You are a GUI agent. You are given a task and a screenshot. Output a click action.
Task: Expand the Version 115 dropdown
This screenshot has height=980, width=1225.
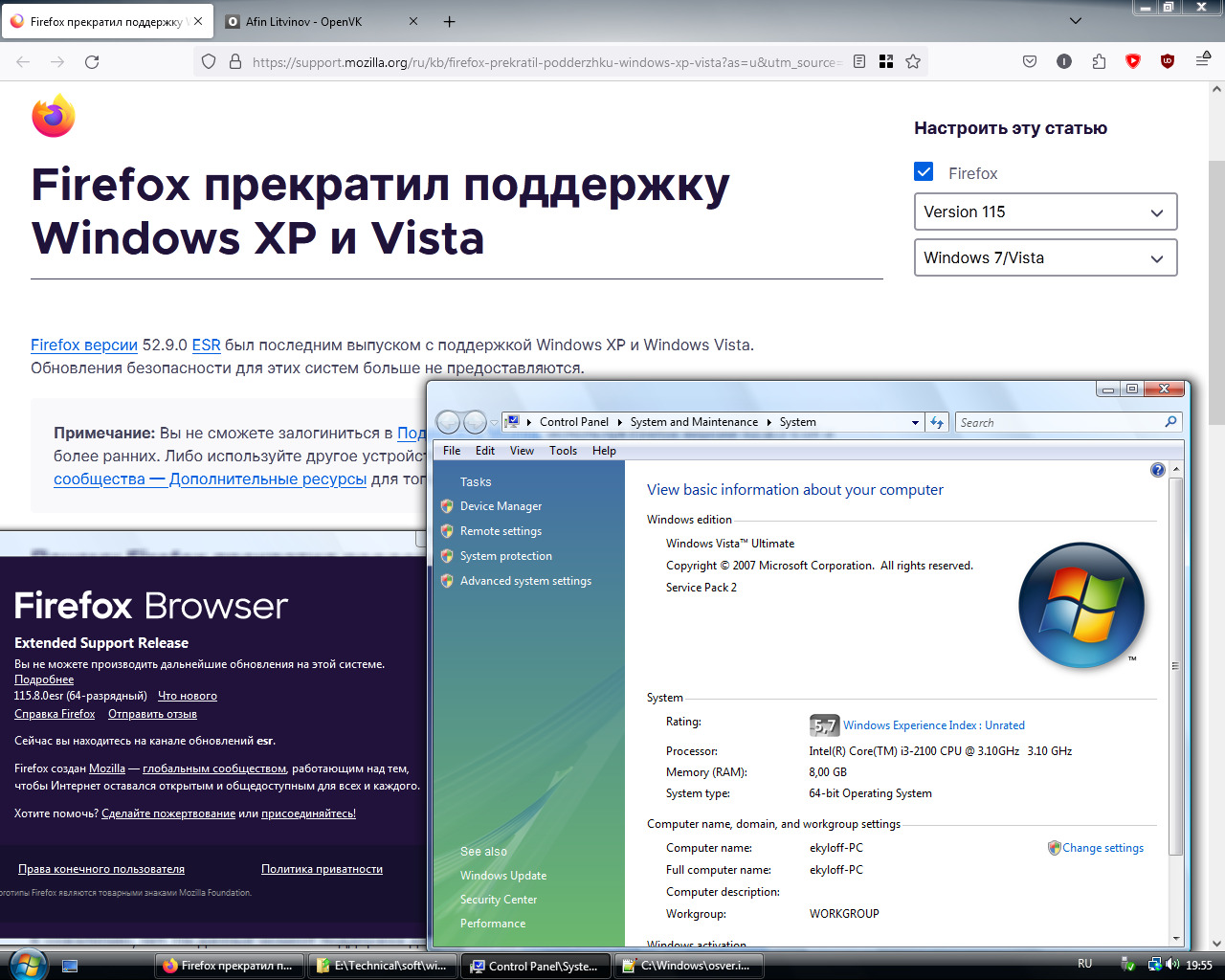1046,212
